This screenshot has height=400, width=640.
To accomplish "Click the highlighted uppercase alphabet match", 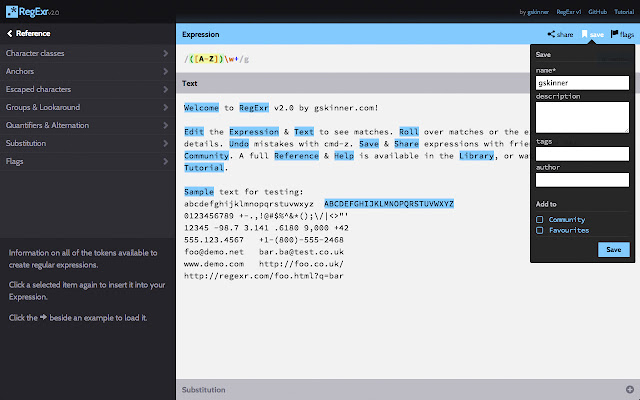I will point(389,204).
